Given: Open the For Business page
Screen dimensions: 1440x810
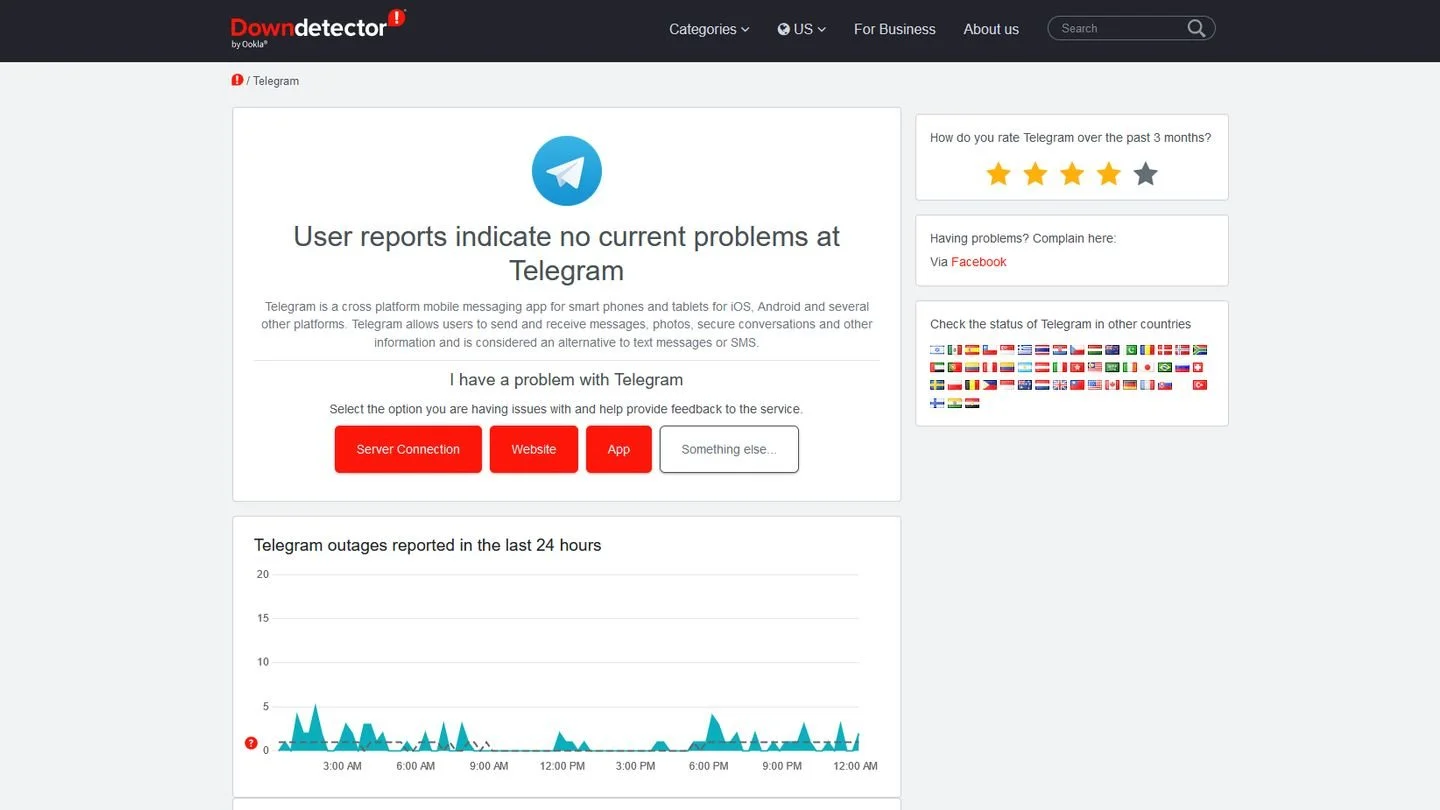Looking at the screenshot, I should 895,29.
